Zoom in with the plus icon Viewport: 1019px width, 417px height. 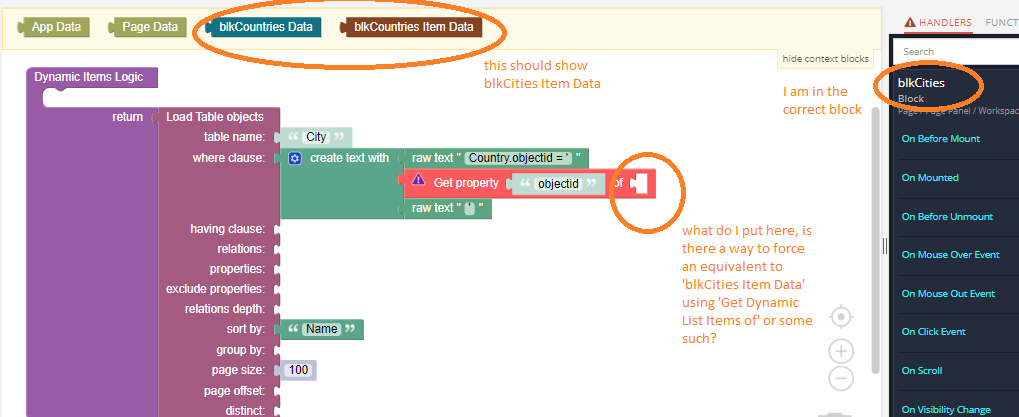841,351
